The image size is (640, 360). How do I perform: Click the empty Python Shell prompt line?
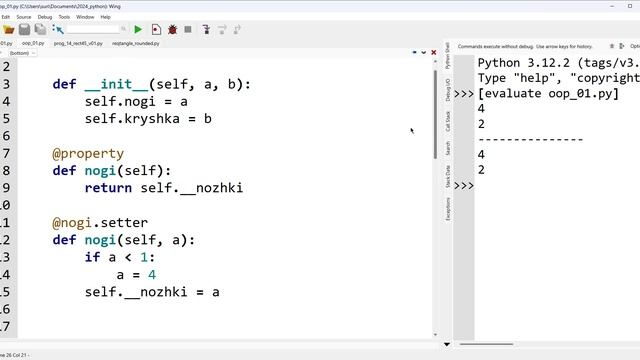click(x=558, y=186)
